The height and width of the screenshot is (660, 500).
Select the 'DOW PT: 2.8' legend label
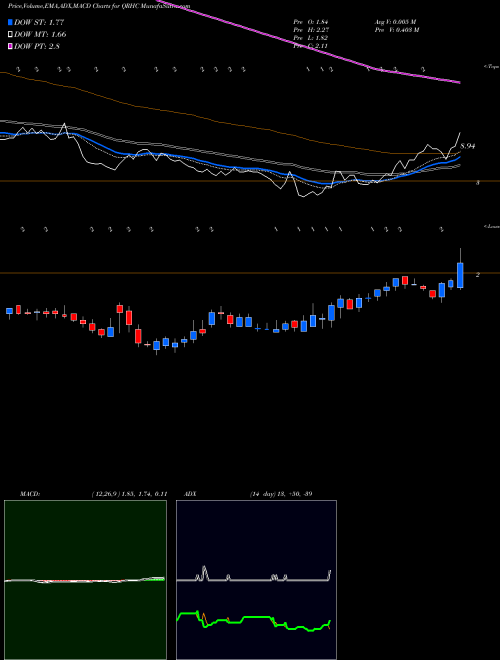(x=37, y=46)
